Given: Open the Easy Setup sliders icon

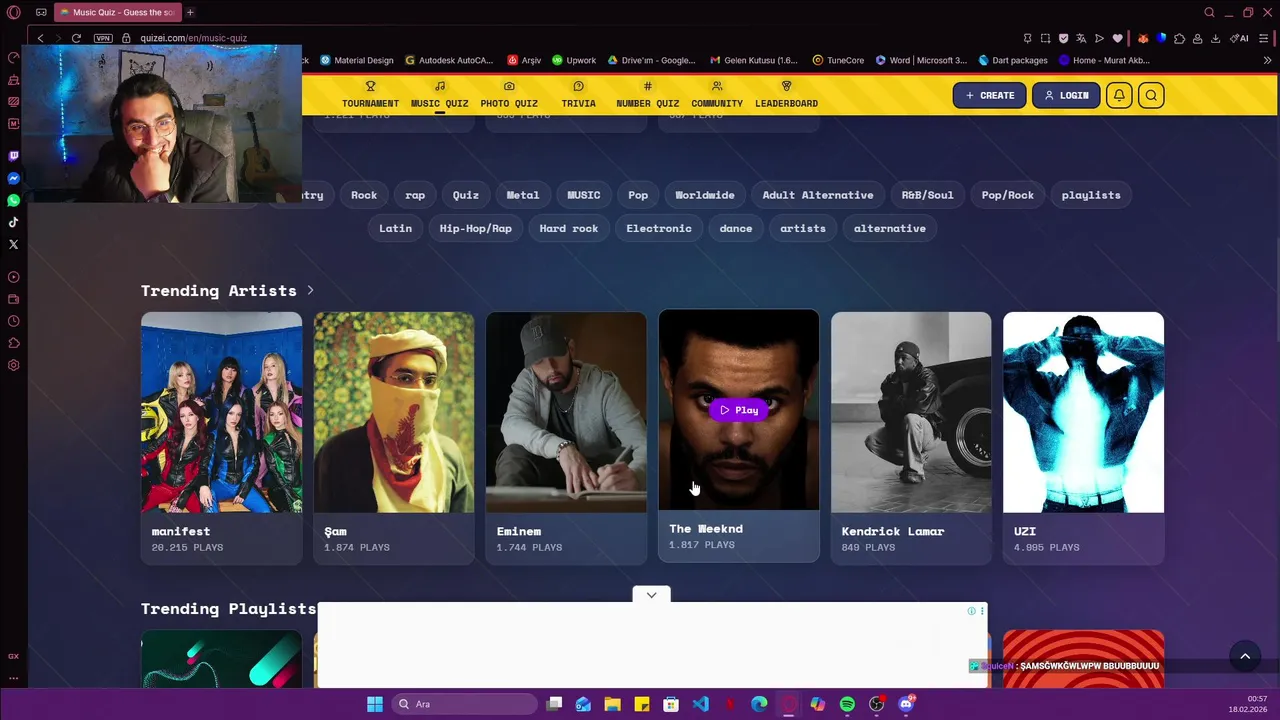Looking at the screenshot, I should pos(1265,38).
